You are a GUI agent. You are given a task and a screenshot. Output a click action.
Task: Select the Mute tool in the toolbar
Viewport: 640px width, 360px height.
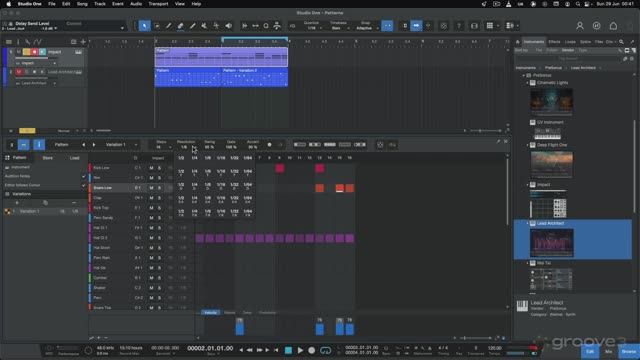click(x=204, y=26)
